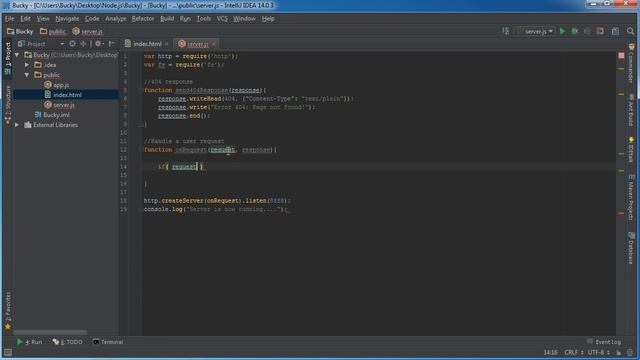Click Collapse All icon in Project panel
Image resolution: width=640 pixels, height=360 pixels.
click(x=83, y=44)
